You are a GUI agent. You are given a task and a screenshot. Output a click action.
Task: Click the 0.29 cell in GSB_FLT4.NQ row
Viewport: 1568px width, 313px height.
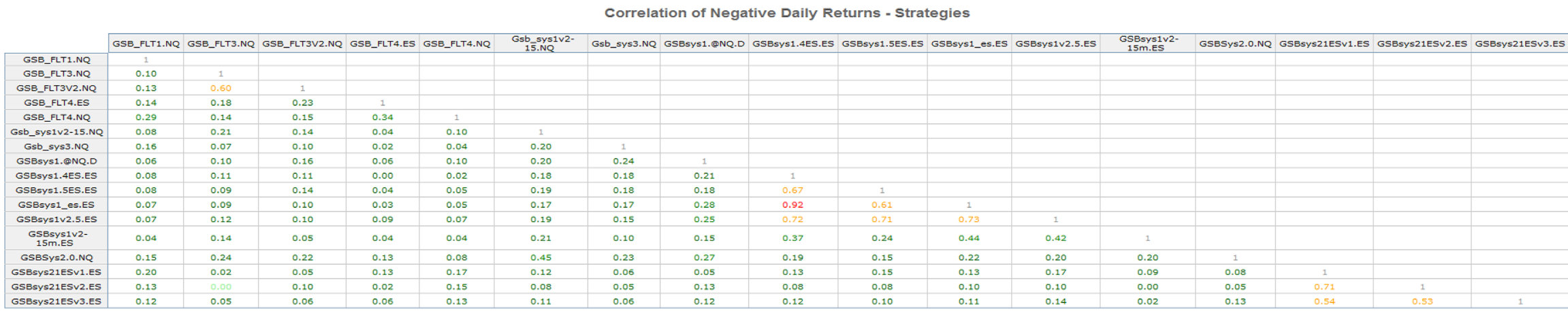click(x=146, y=118)
